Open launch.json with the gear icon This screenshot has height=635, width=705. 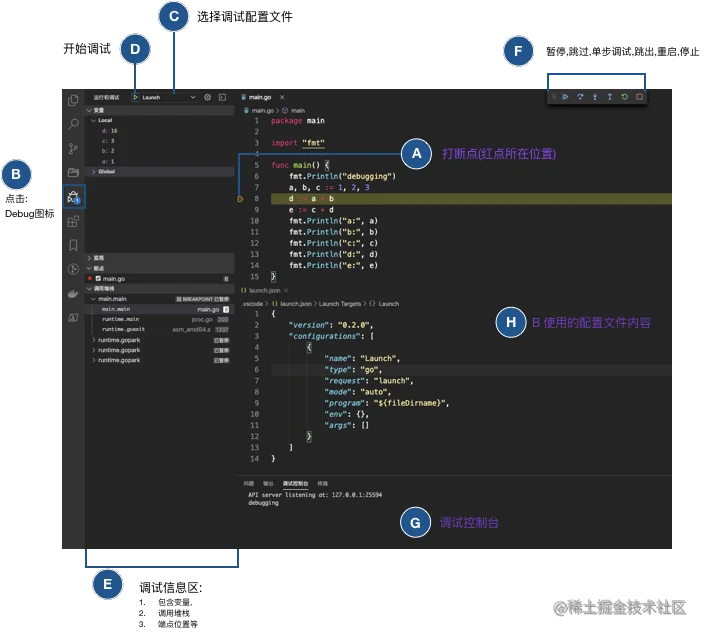point(208,97)
